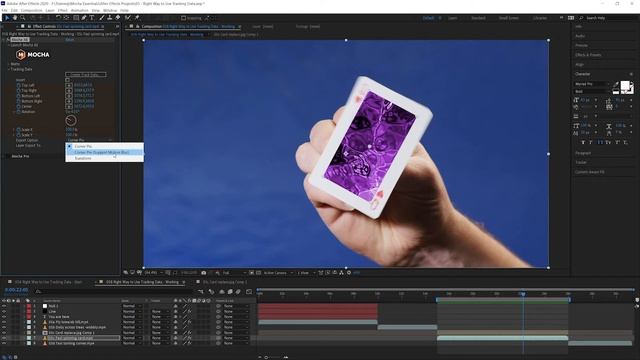Screen dimensions: 640x360
Task: Select the Hand tool
Action: pyautogui.click(x=15, y=18)
